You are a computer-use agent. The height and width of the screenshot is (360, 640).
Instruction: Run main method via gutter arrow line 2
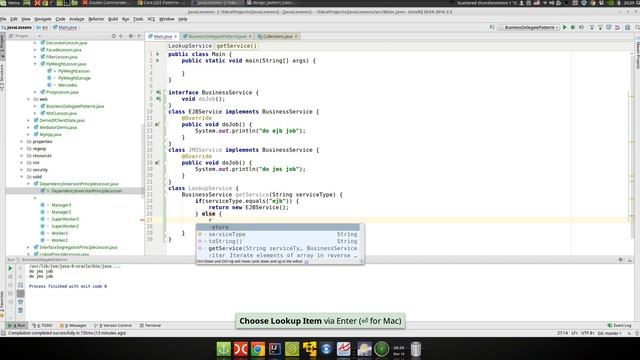click(158, 60)
